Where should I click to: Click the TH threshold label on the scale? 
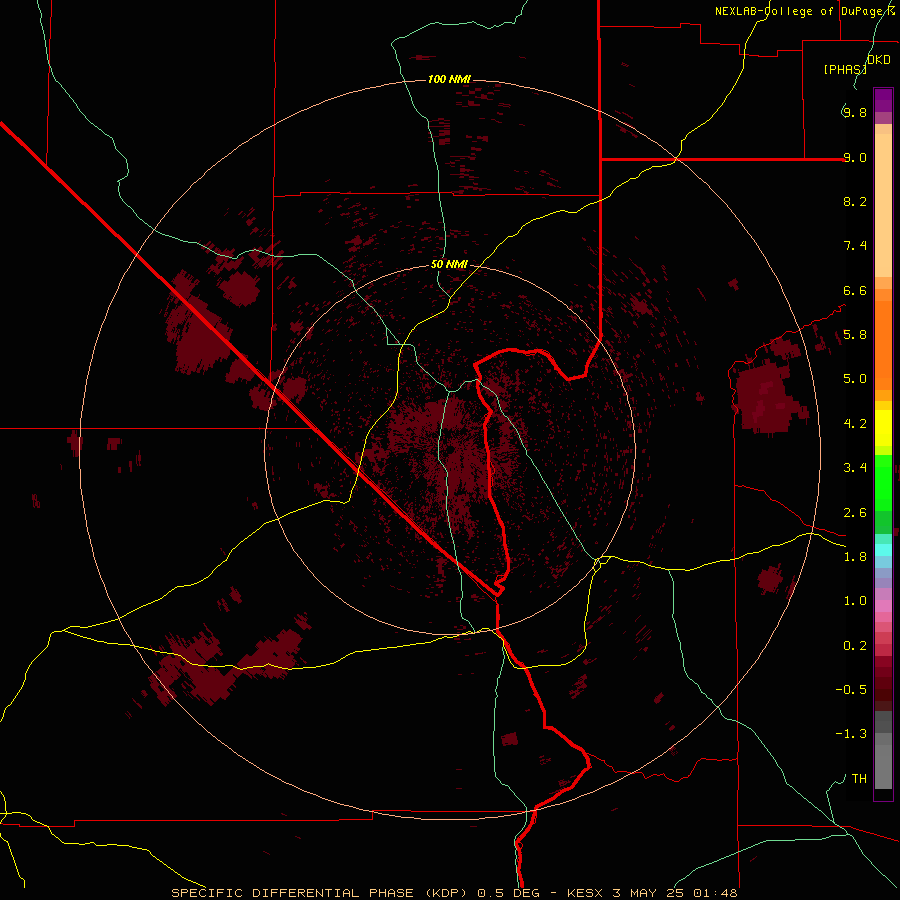tap(859, 779)
